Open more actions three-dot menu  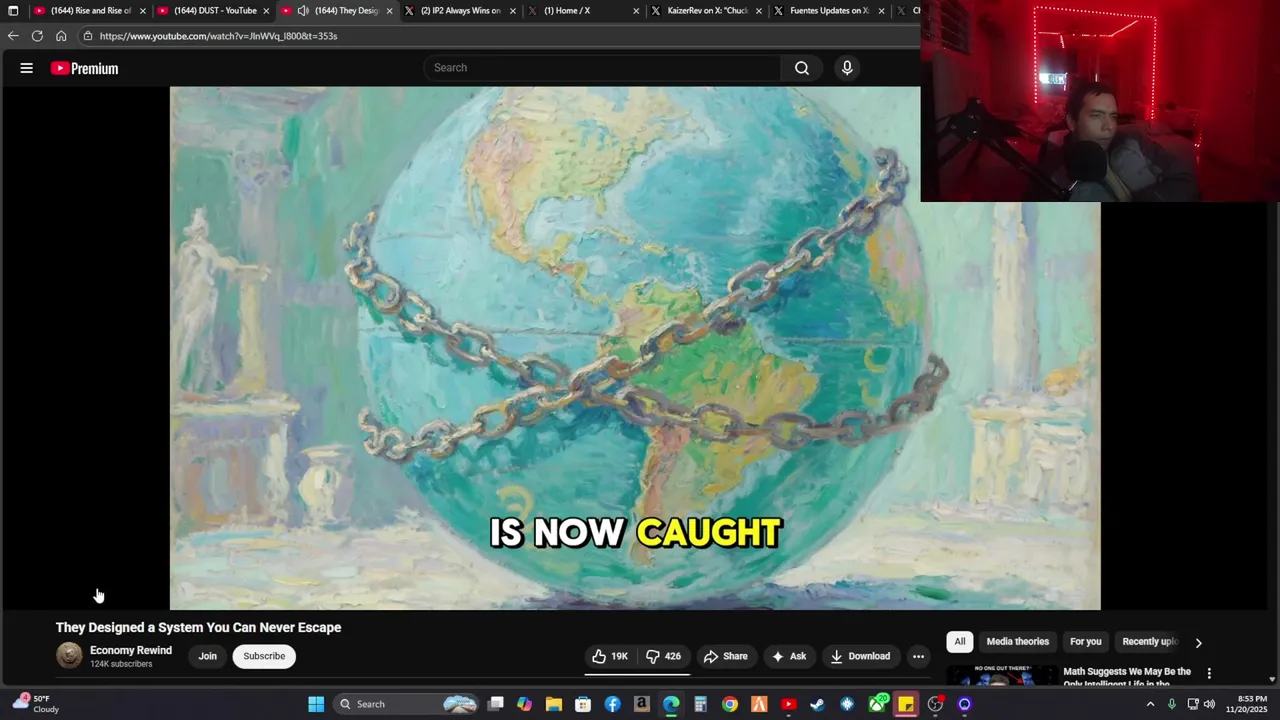[918, 656]
